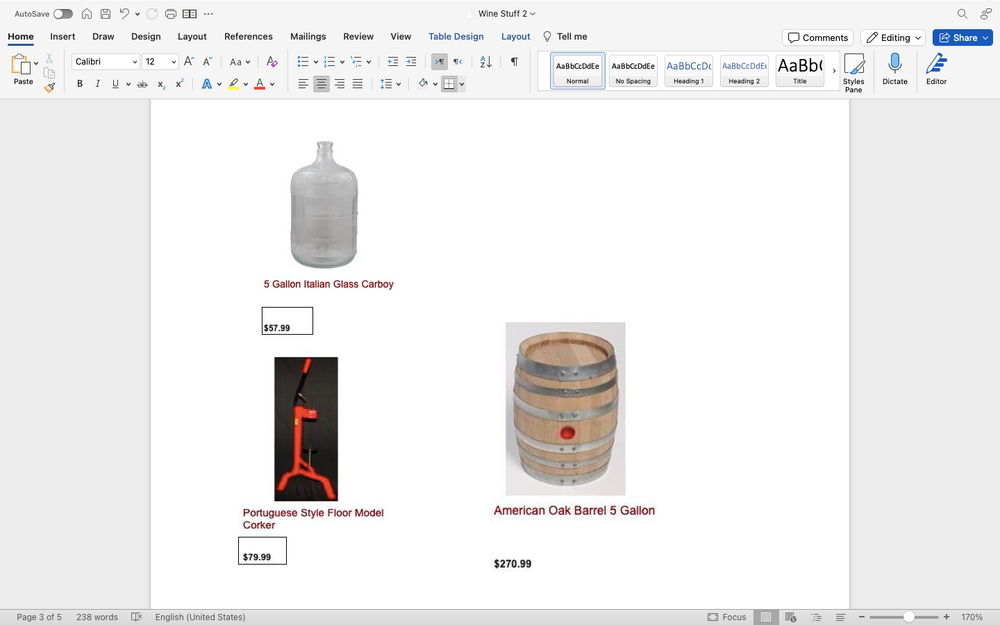Click the American Oak Barrel image
1000x625 pixels.
(x=565, y=408)
